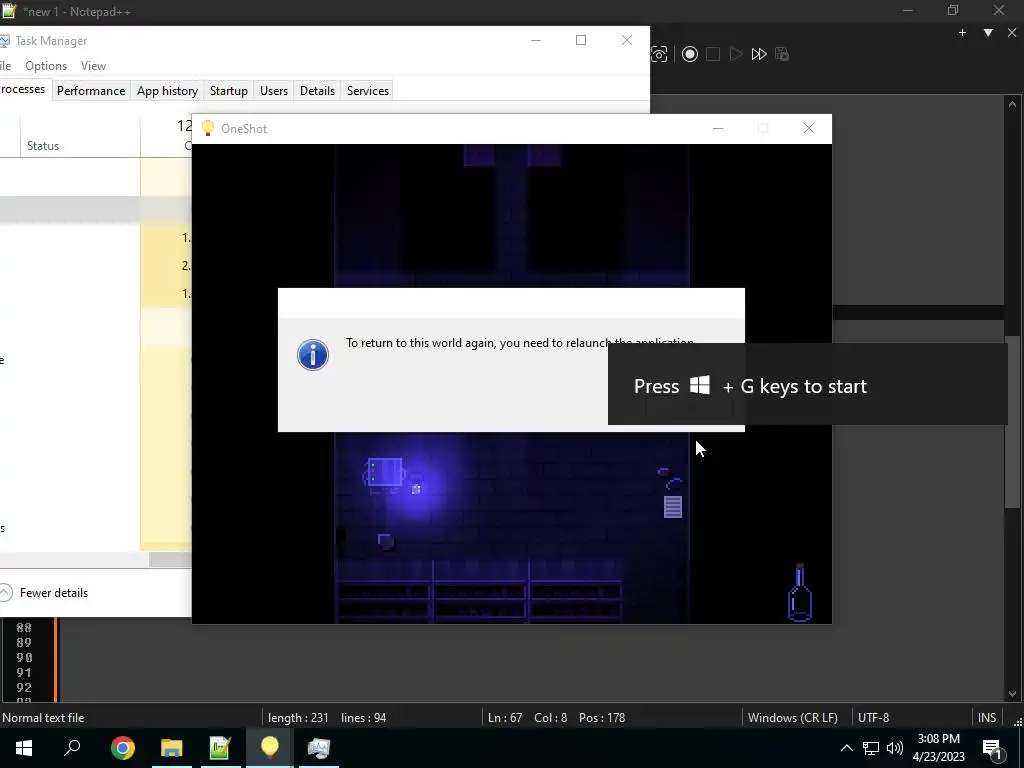
Task: Click the Monitoring eye icon in Notepad++ toolbar
Action: 660,54
